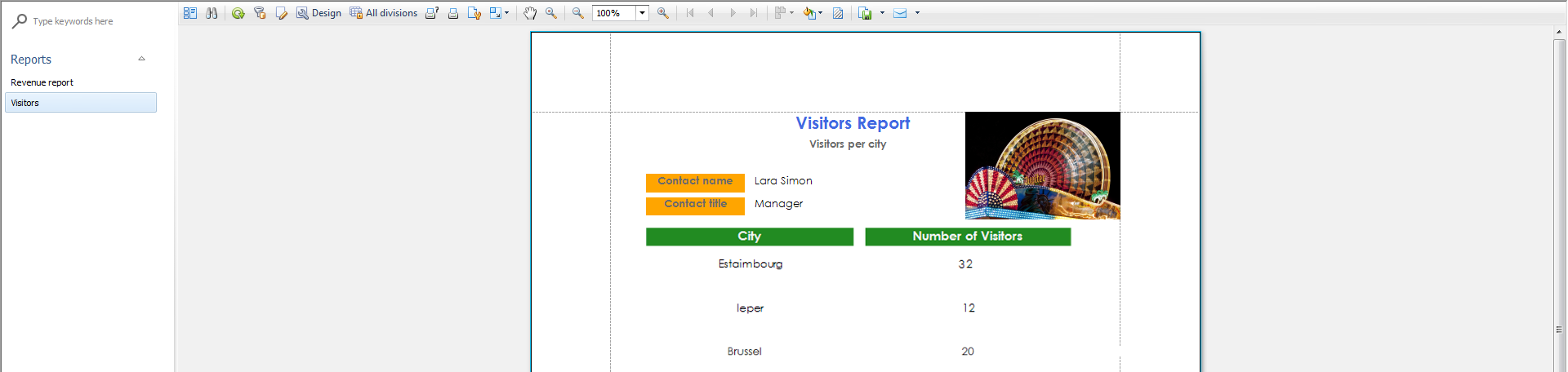Select the hand pan tool
The image size is (1568, 372).
530,13
